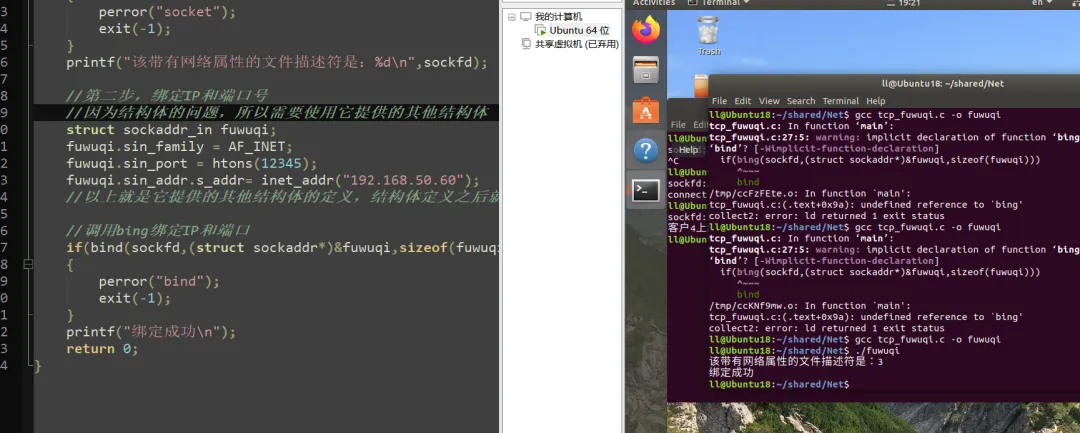Image resolution: width=1080 pixels, height=433 pixels.
Task: Open the Terminal menu in the front terminal
Action: [x=840, y=101]
